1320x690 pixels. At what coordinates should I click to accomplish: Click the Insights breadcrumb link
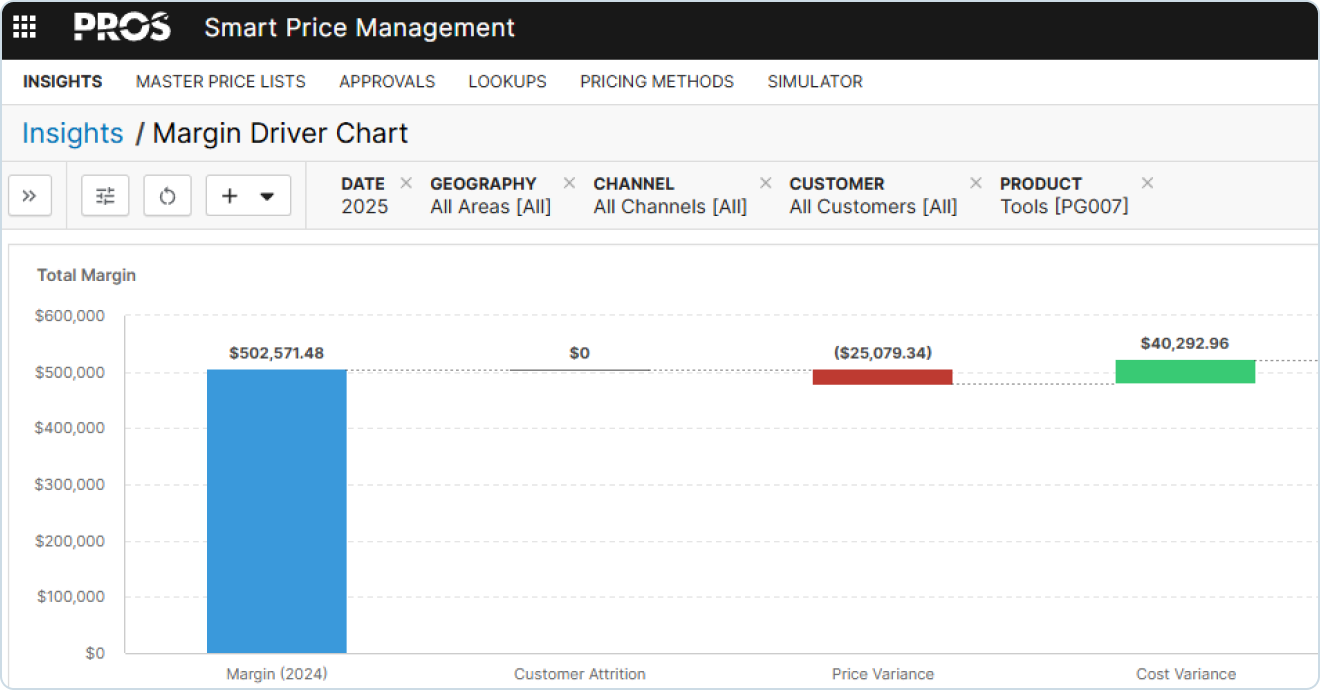[x=73, y=133]
